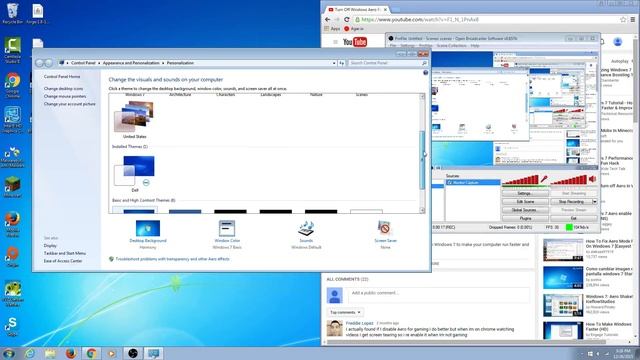Toggle the Monitor Capture source checkbox
Viewport: 640px width, 360px height.
coord(450,182)
